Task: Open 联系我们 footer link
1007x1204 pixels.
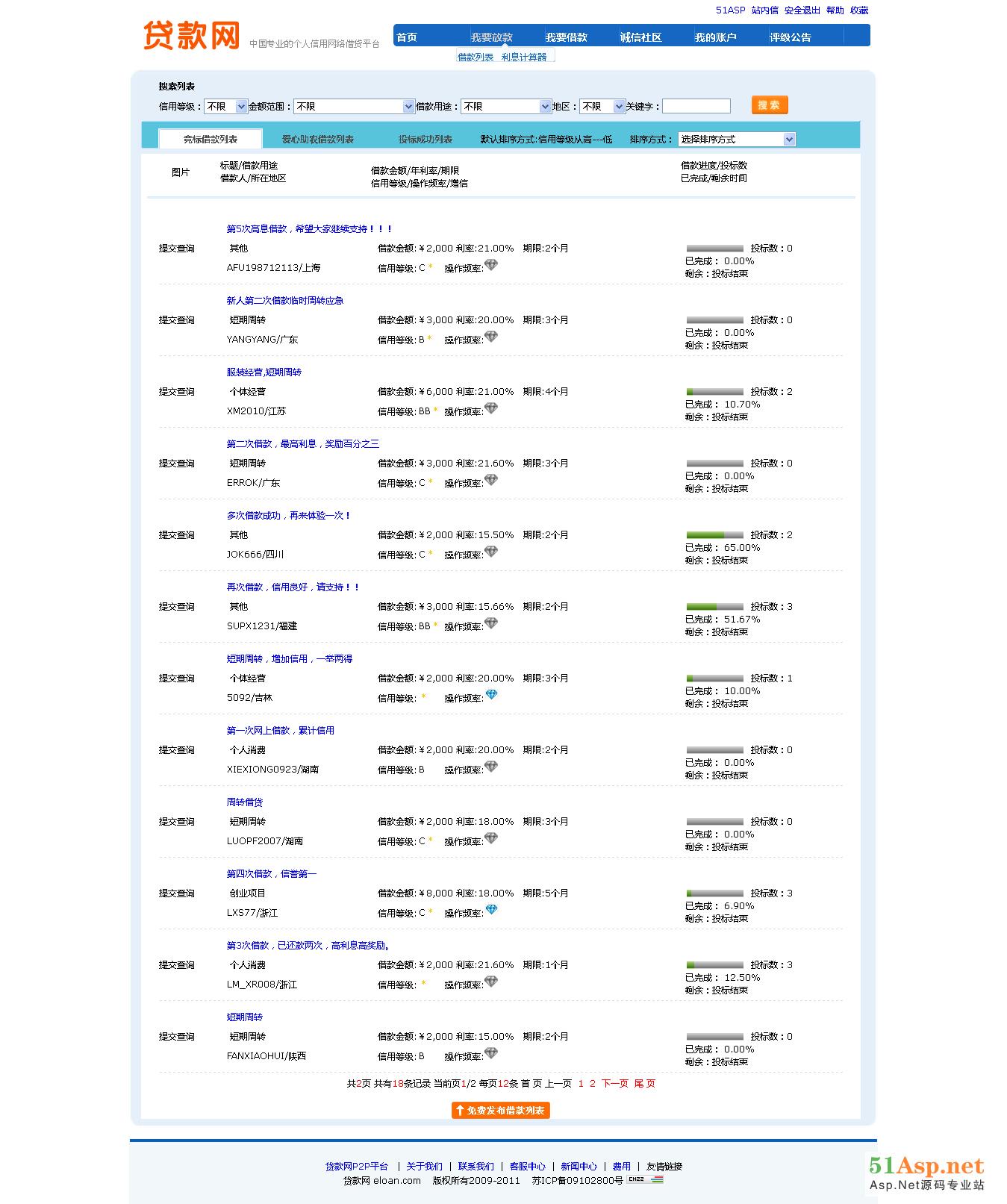Action: [476, 1167]
